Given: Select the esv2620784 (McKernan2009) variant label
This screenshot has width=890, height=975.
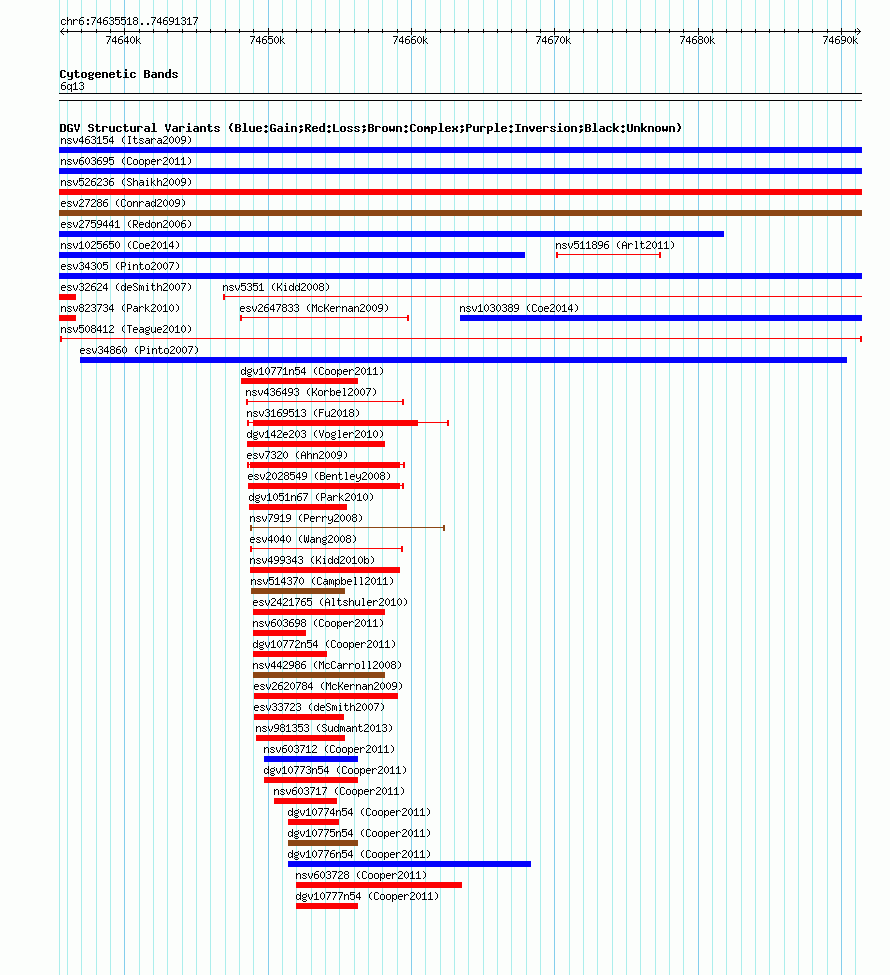Looking at the screenshot, I should [x=328, y=686].
